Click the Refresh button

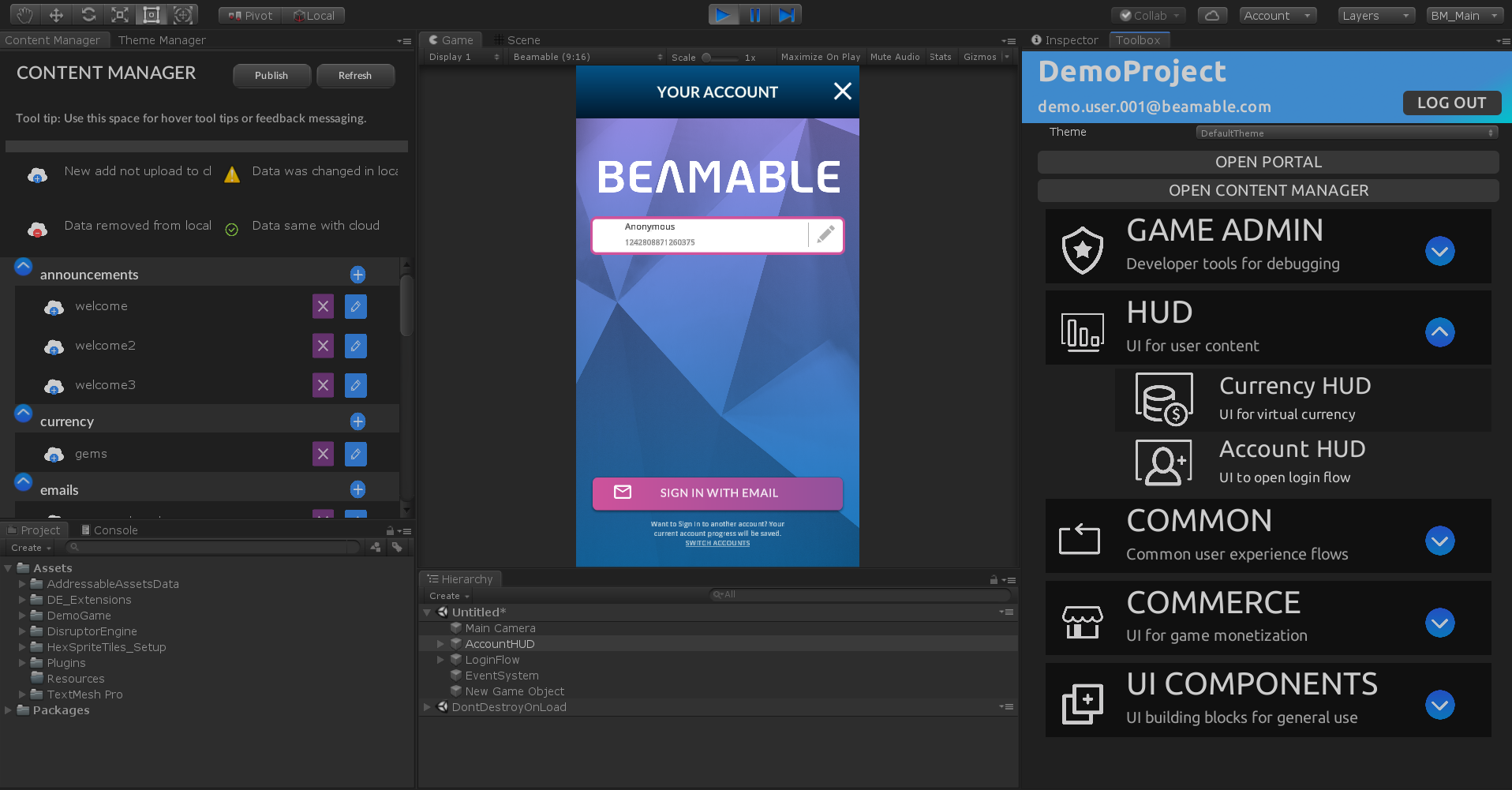point(355,76)
